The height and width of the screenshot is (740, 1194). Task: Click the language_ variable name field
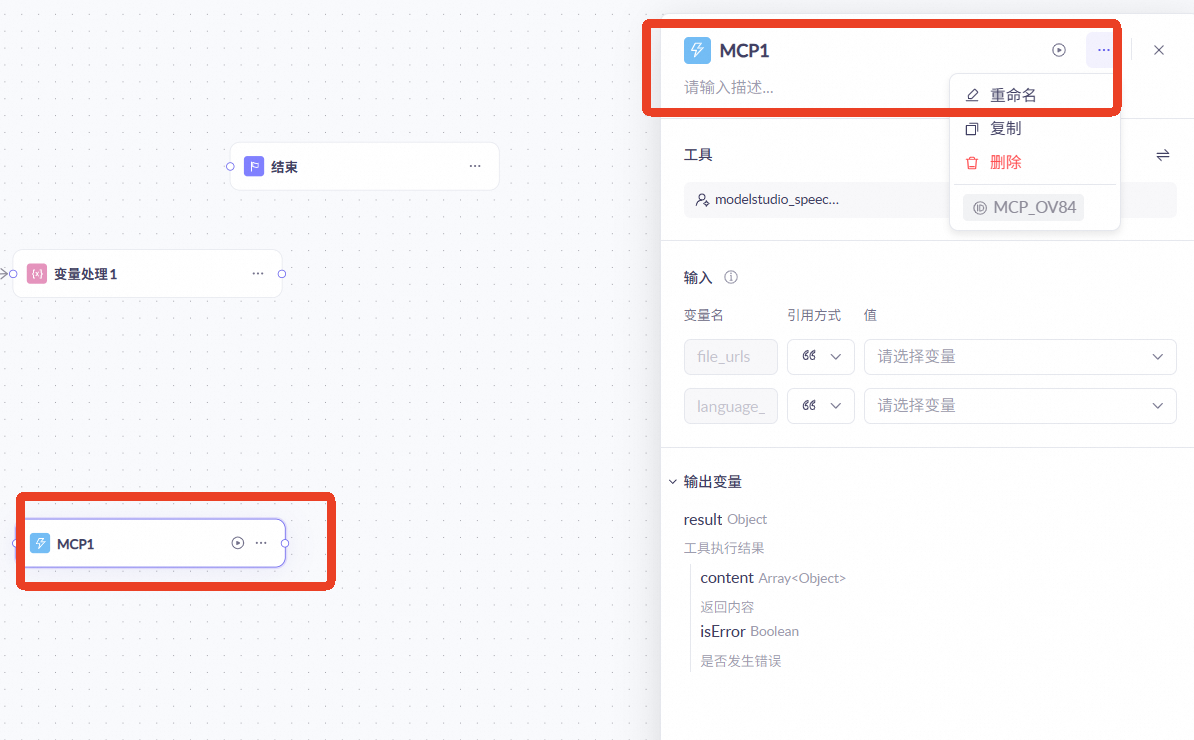(x=730, y=406)
